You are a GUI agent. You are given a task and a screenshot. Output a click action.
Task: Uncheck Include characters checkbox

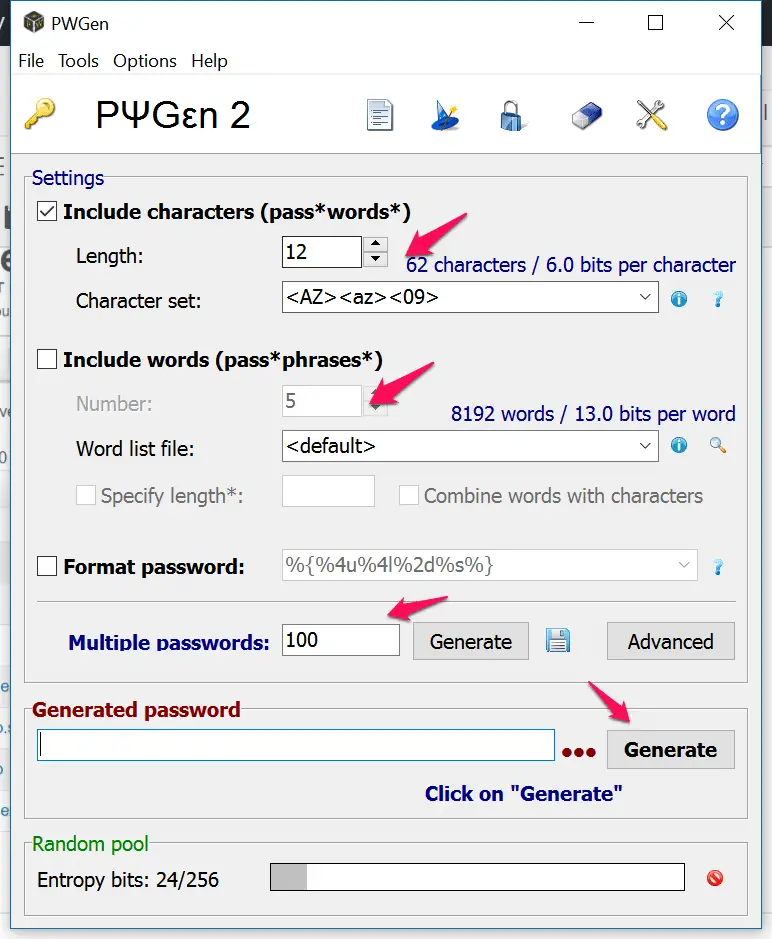click(46, 212)
